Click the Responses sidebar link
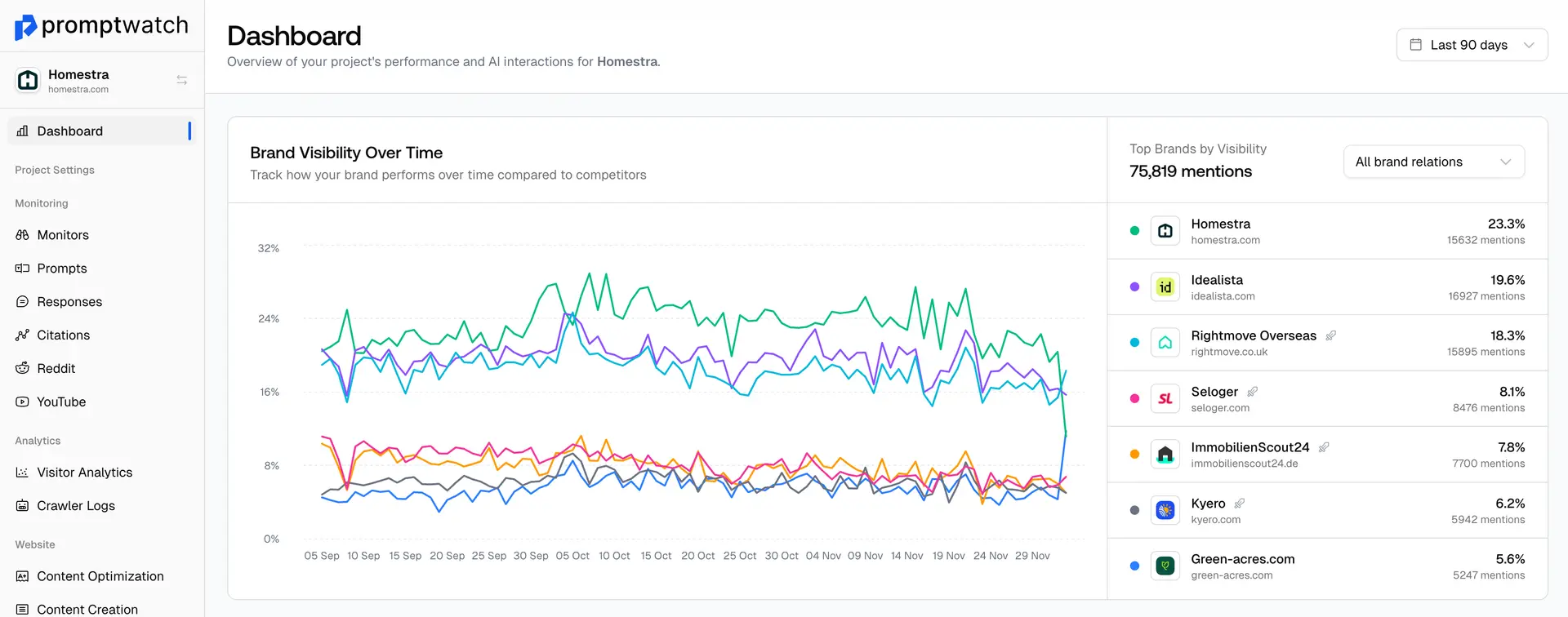 point(69,302)
